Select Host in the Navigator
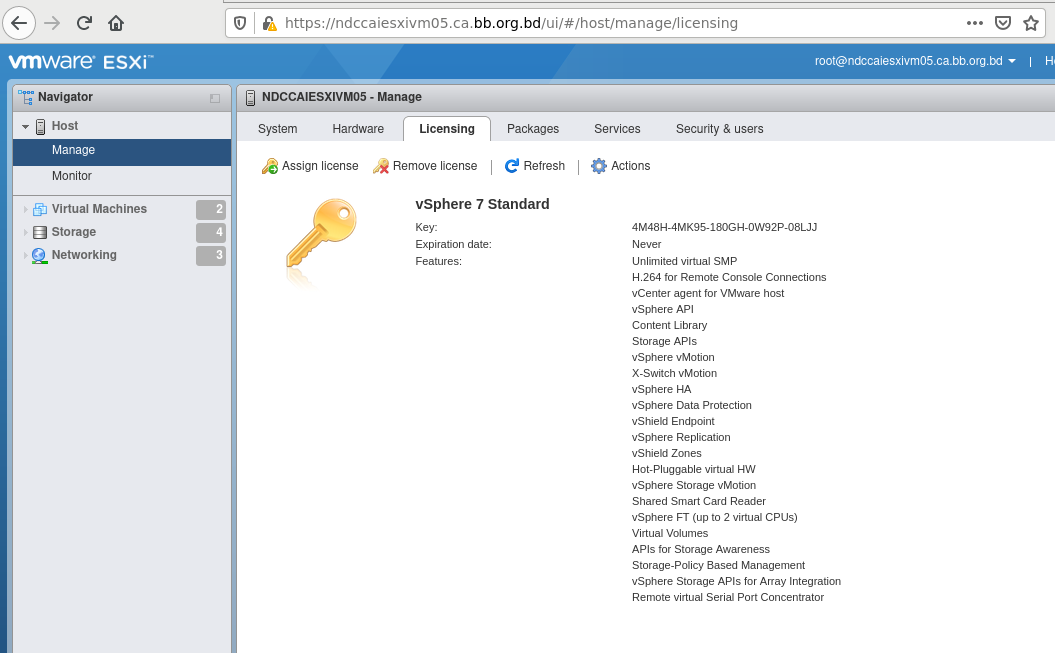The image size is (1055, 653). click(x=65, y=126)
